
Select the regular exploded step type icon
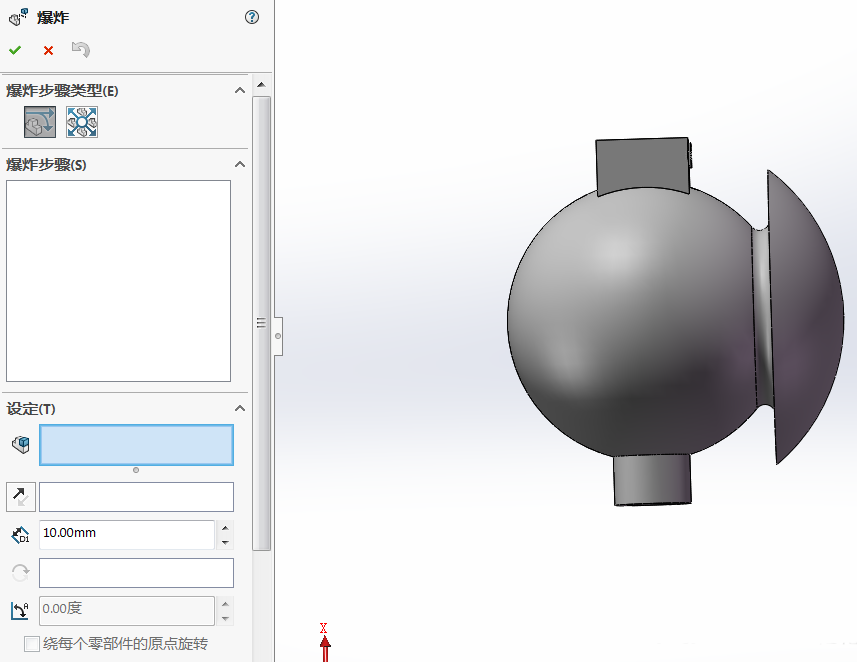pos(39,121)
